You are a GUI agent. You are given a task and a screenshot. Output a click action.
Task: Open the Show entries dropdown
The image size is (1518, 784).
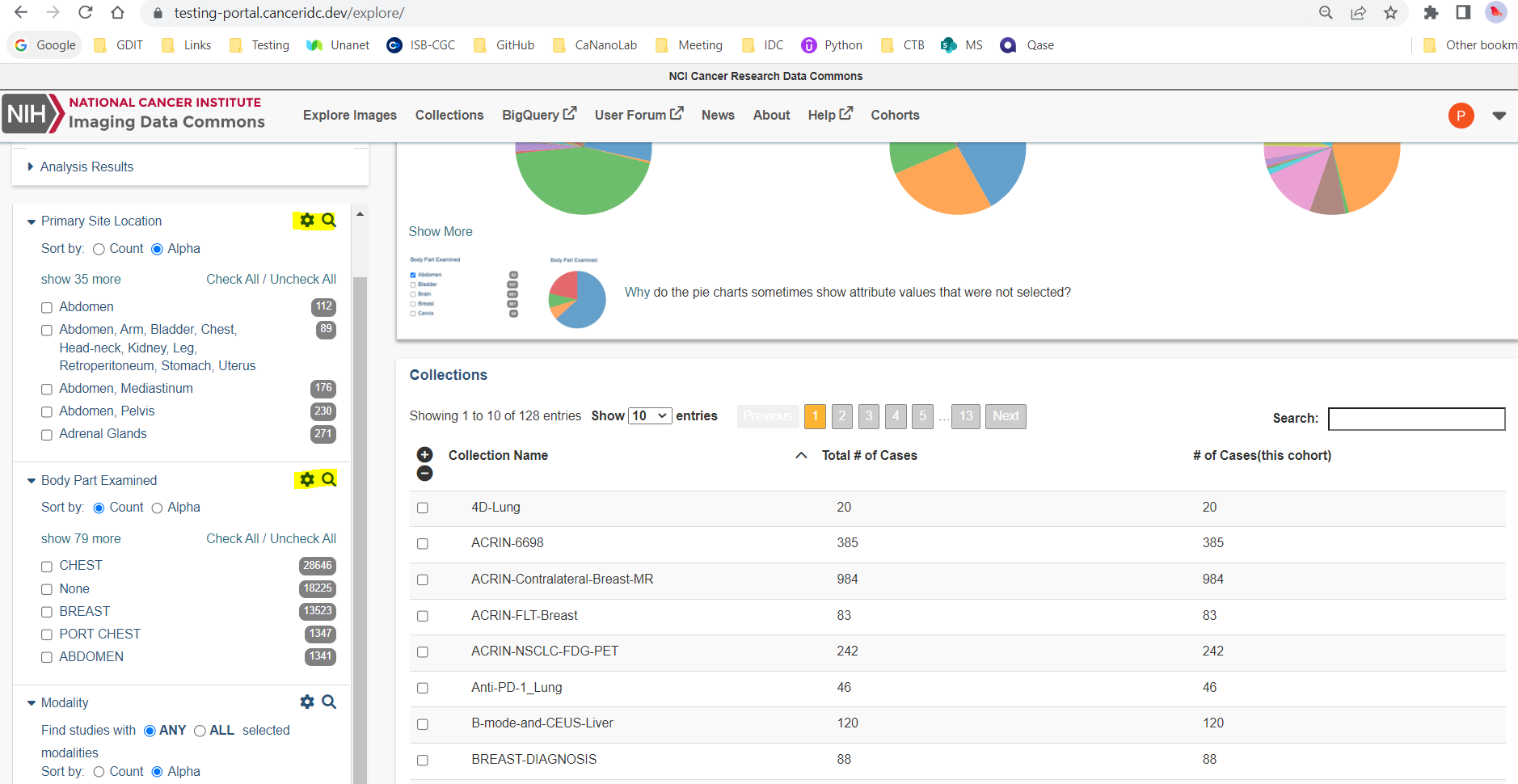point(650,415)
